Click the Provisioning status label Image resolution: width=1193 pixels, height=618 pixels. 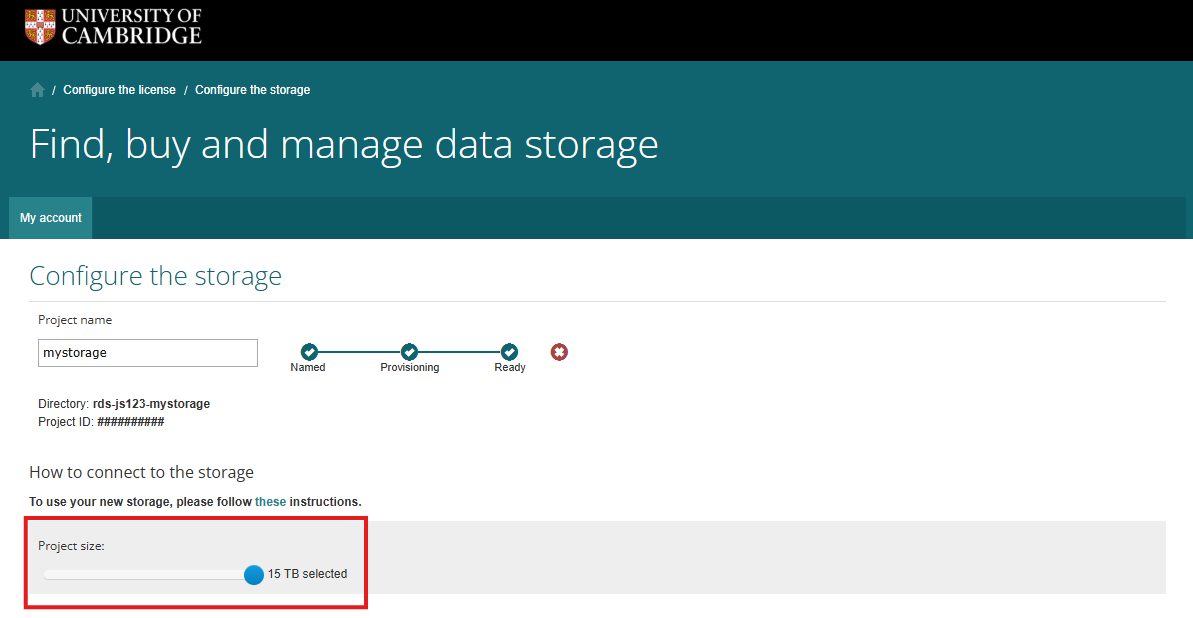coord(409,368)
